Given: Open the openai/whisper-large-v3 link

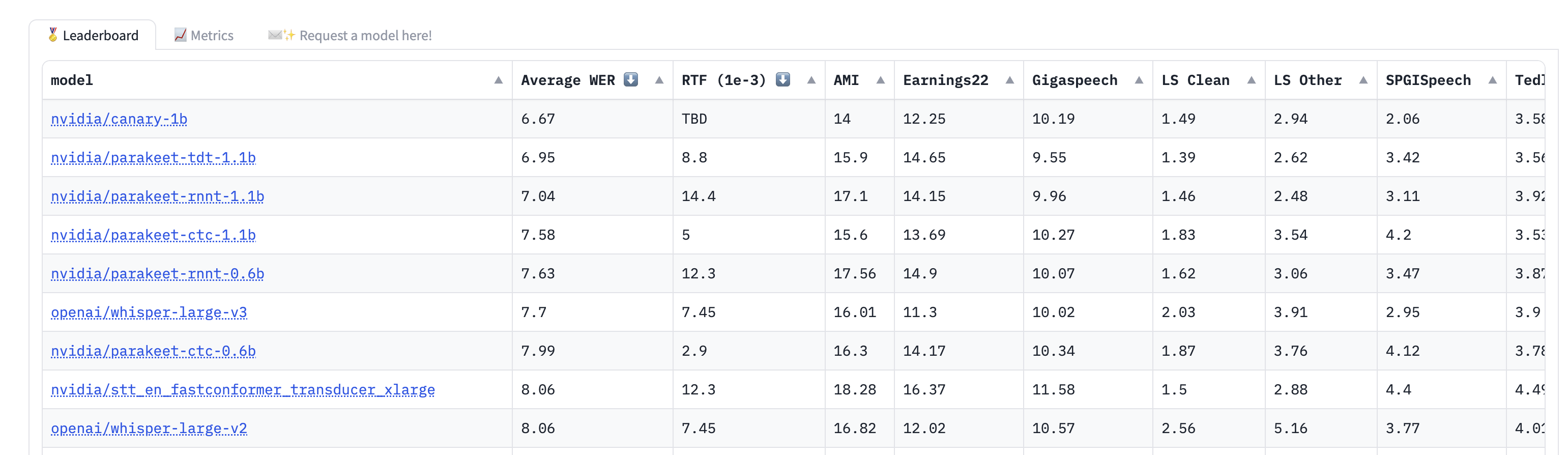Looking at the screenshot, I should pos(149,312).
